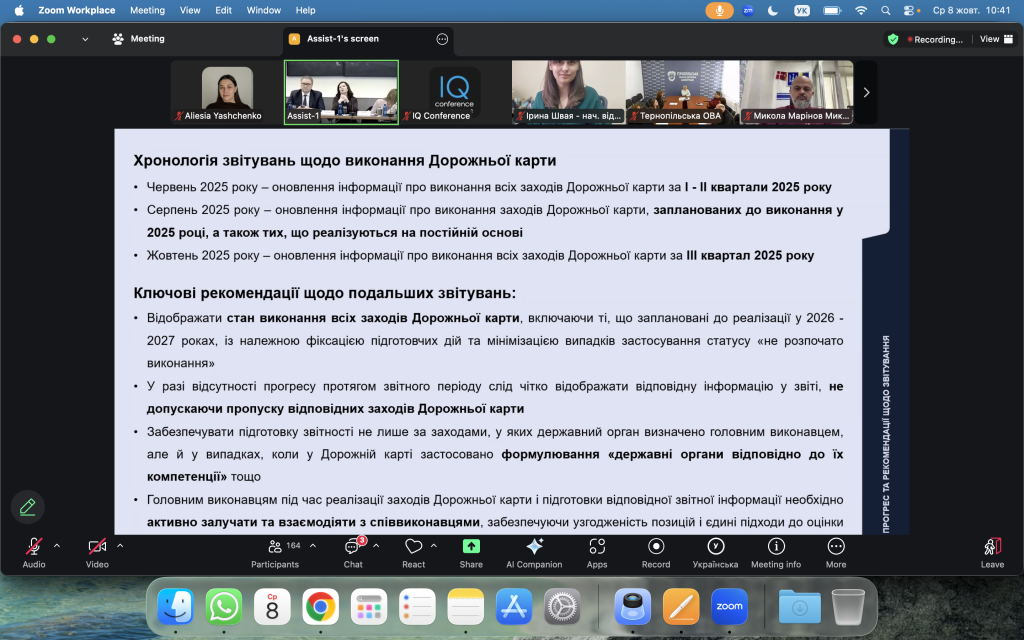Open the Meeting menu in menu bar
The image size is (1024, 640).
[147, 10]
